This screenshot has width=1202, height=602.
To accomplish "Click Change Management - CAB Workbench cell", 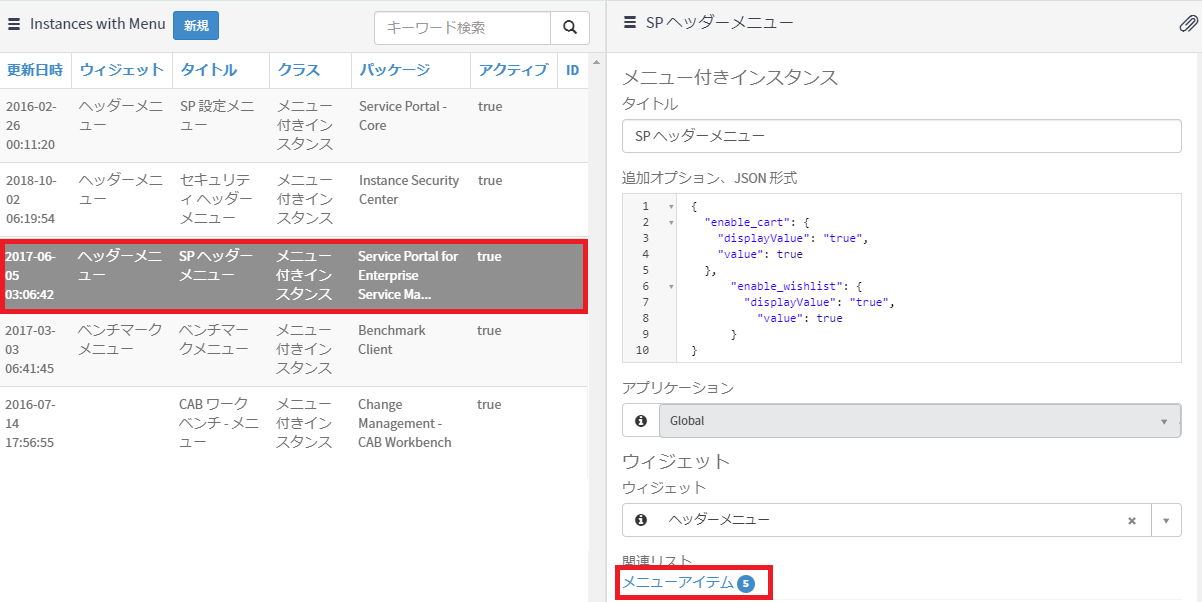I will [405, 423].
